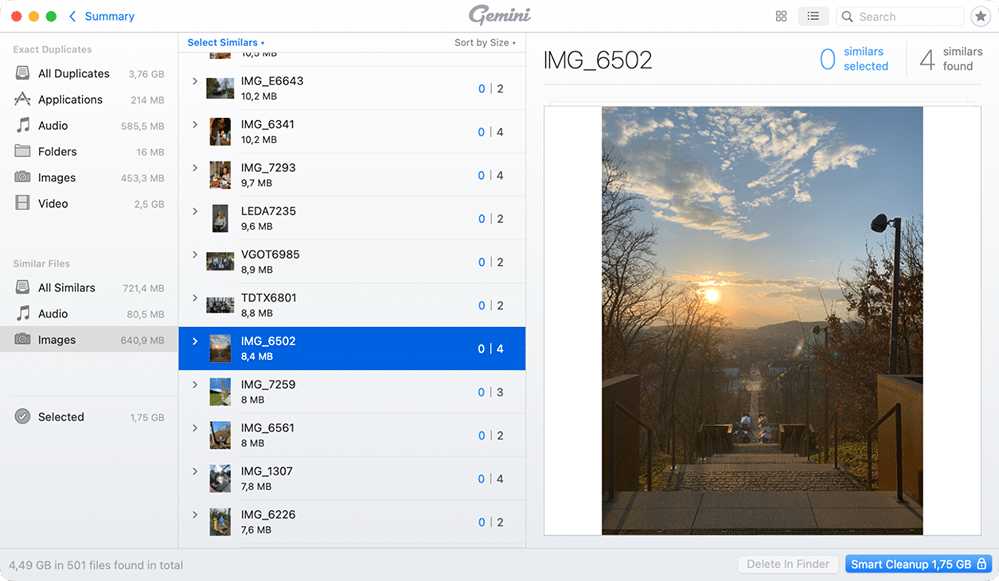Screen dimensions: 999x581
Task: Click the IMG_E6643 thumbnail
Action: pyautogui.click(x=220, y=88)
